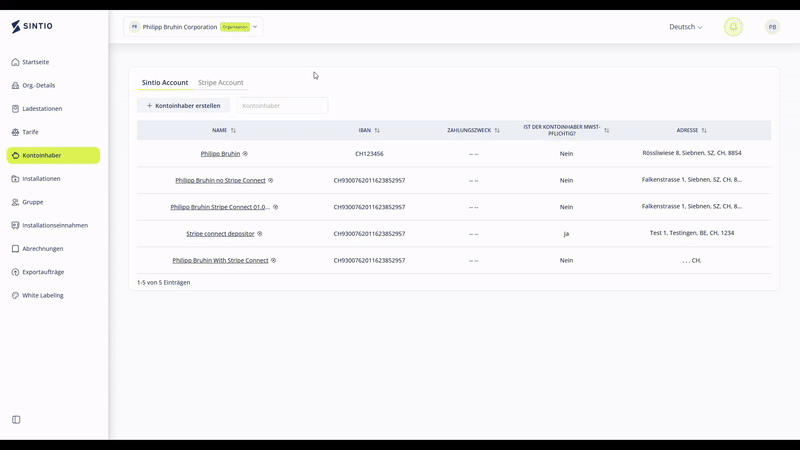This screenshot has height=450, width=800.
Task: Click the Sintio logo icon
Action: tap(16, 27)
